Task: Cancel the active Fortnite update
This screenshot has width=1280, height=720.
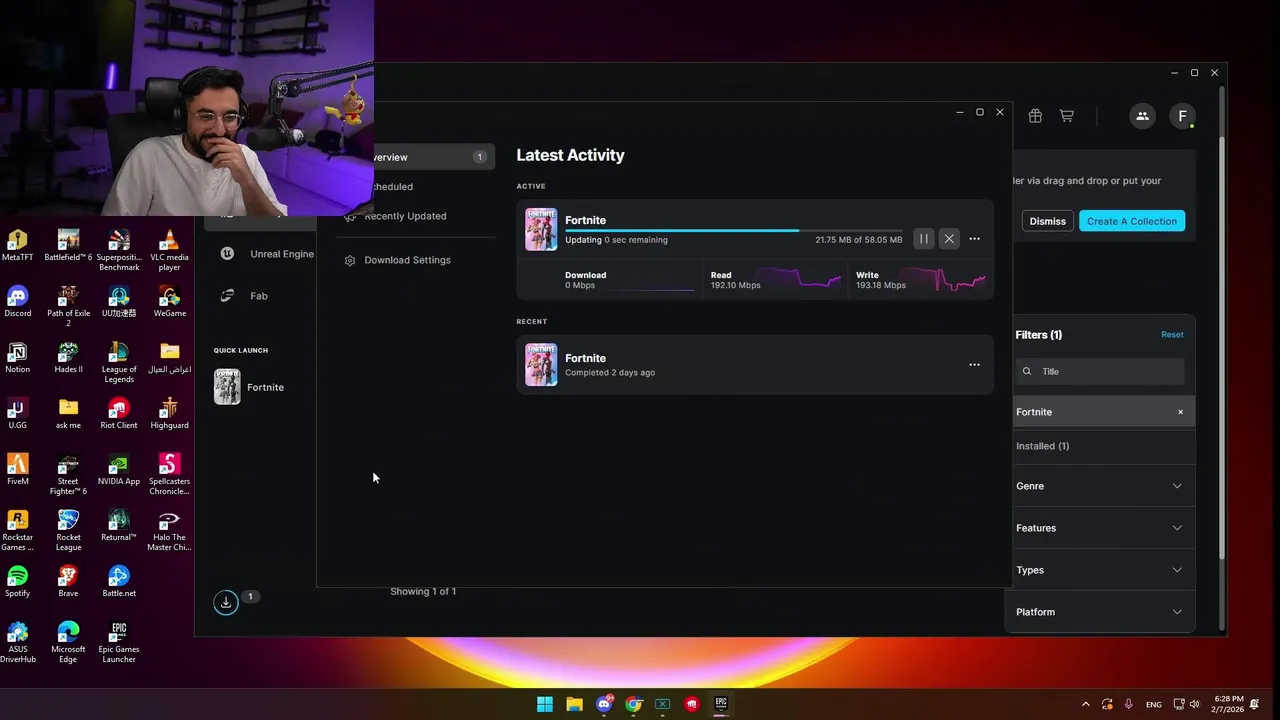Action: pos(949,239)
